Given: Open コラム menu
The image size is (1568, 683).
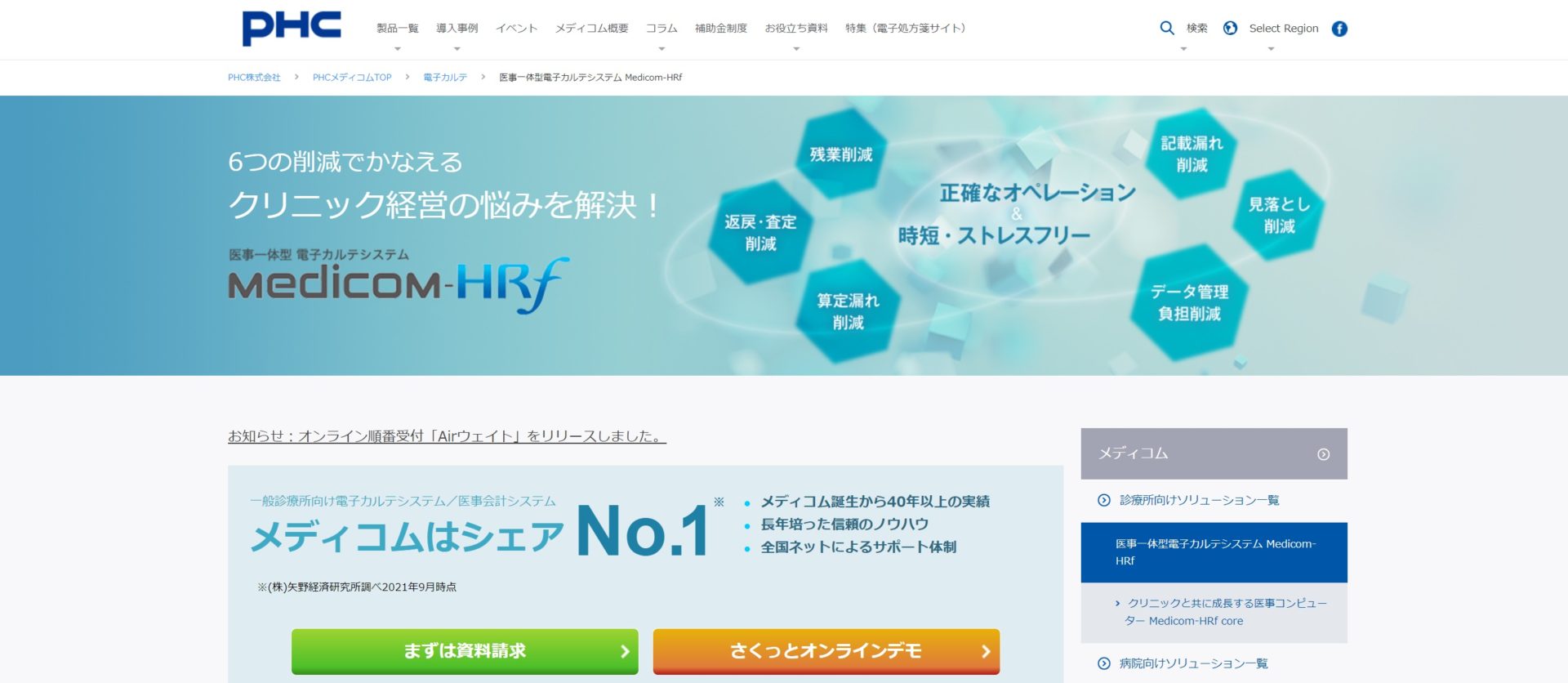Looking at the screenshot, I should pyautogui.click(x=661, y=28).
